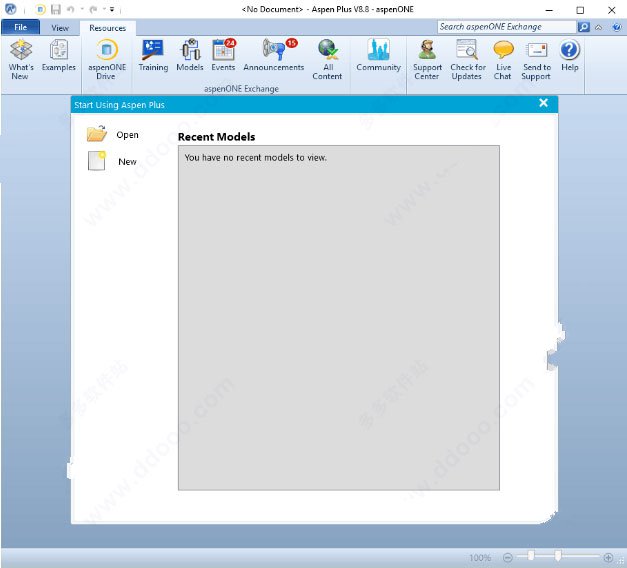627x568 pixels.
Task: Click the Redo icon in quick access toolbar
Action: point(94,9)
